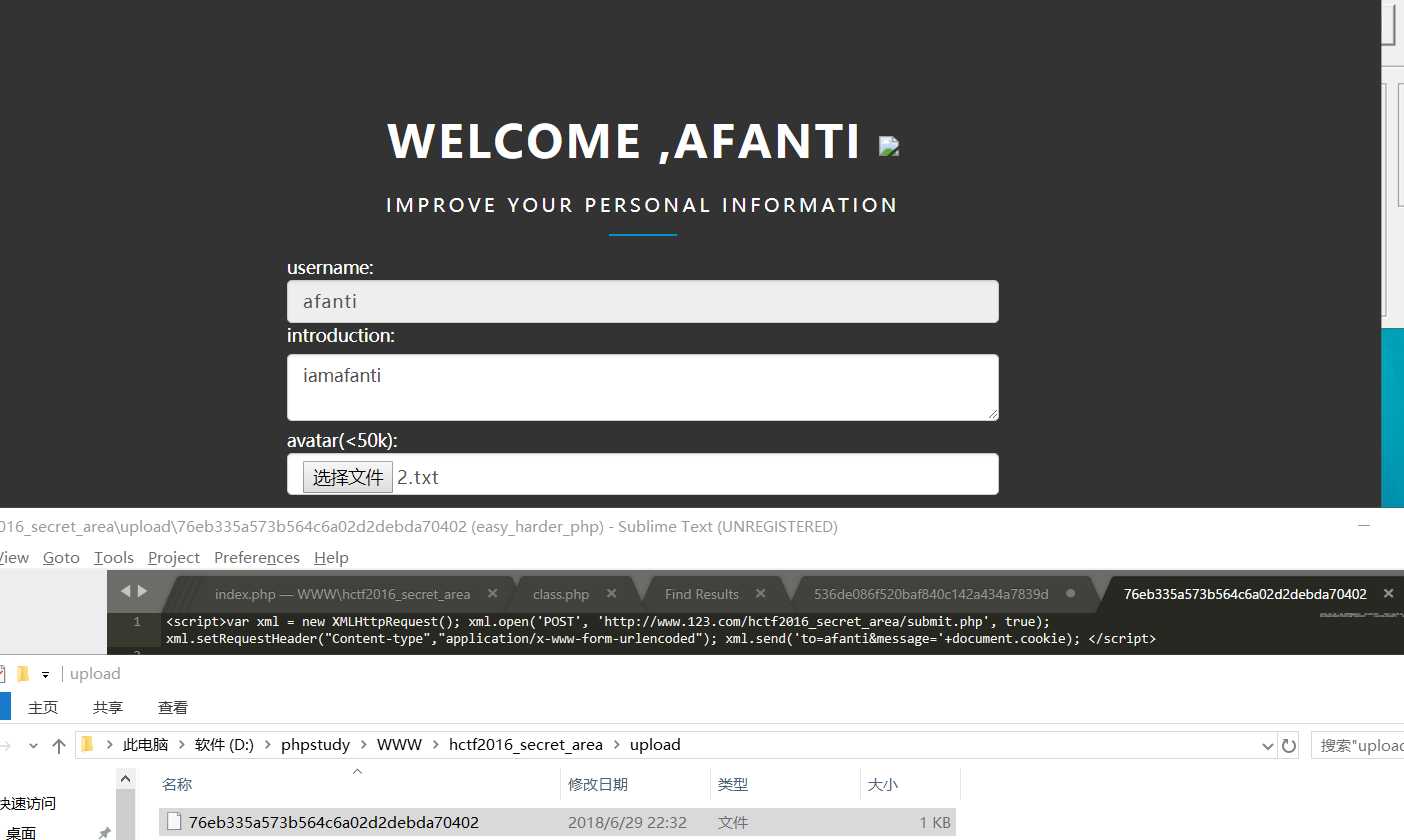
Task: Click the 2018/6/29 22:32 date cell
Action: (x=627, y=822)
